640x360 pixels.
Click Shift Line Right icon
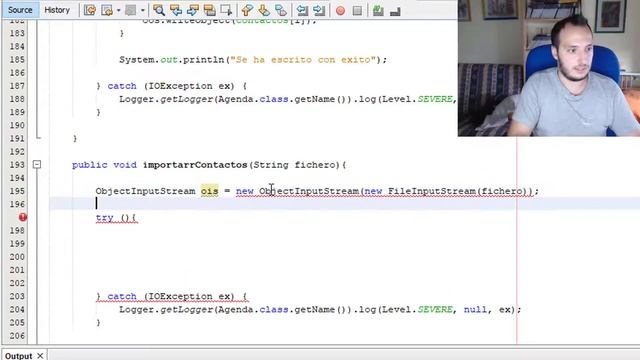tap(319, 10)
